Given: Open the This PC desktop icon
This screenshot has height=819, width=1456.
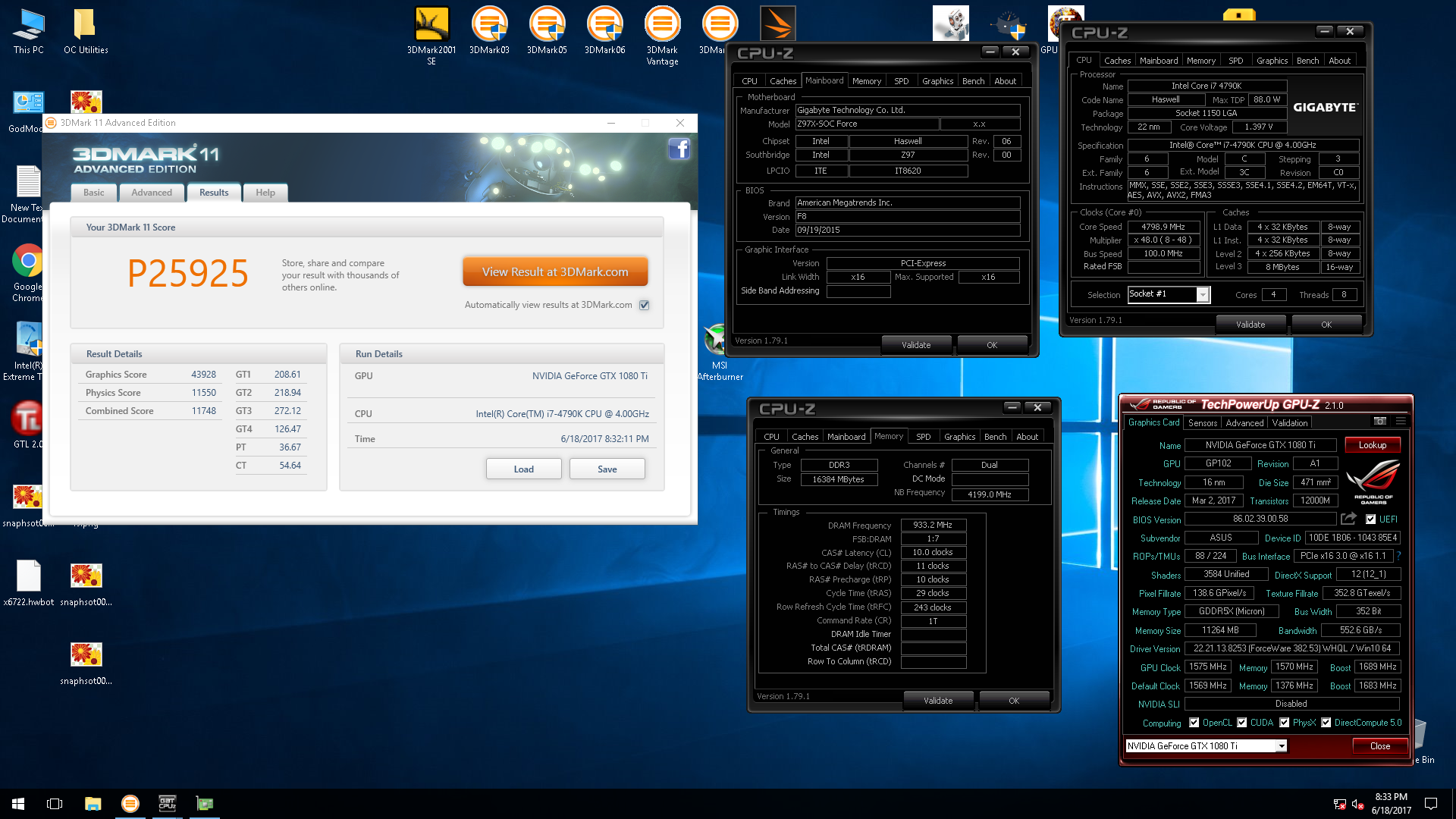Looking at the screenshot, I should 28,32.
